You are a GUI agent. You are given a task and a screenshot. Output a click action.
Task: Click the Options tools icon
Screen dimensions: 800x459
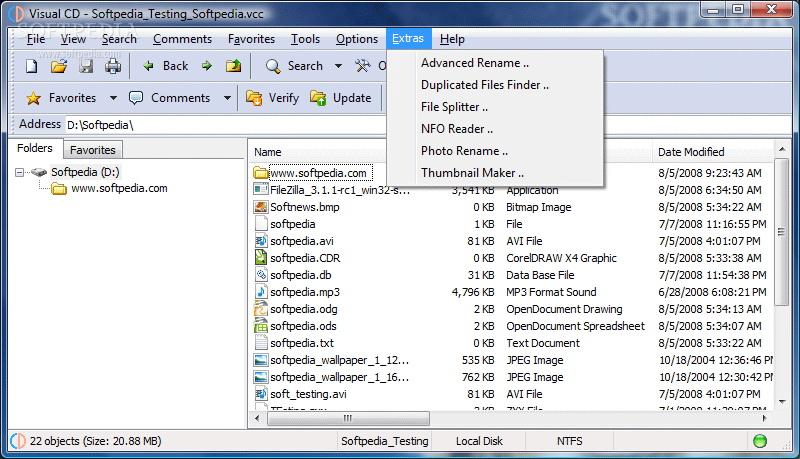coord(363,66)
